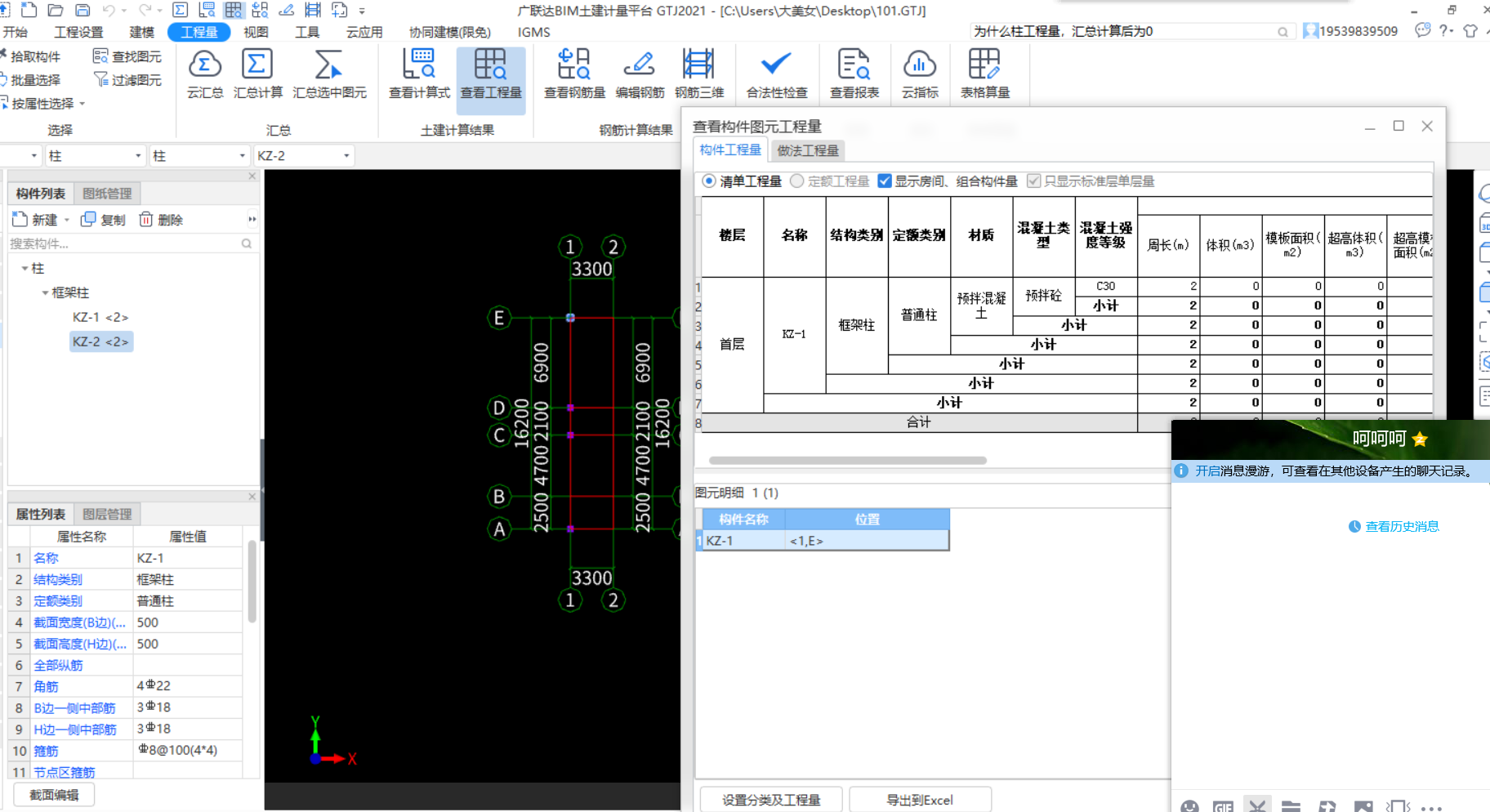Click horizontal scrollbar in quantity table
Image resolution: width=1490 pixels, height=812 pixels.
[x=847, y=460]
